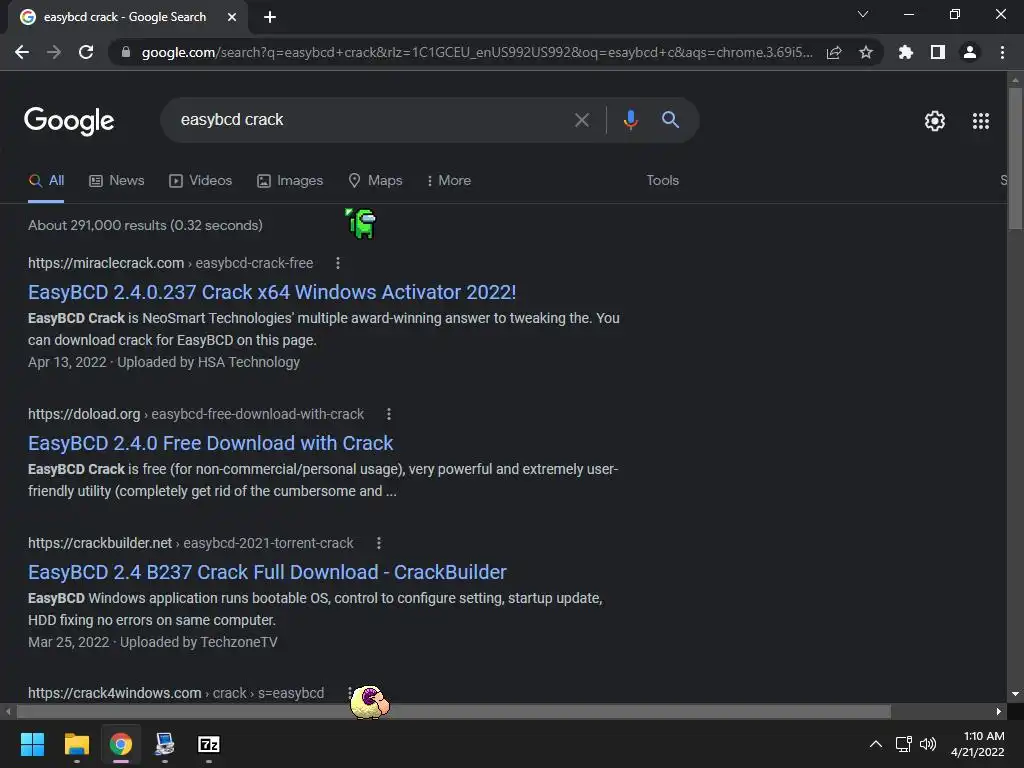Open Chrome's three-dot menu
Image resolution: width=1024 pixels, height=768 pixels.
point(1002,52)
